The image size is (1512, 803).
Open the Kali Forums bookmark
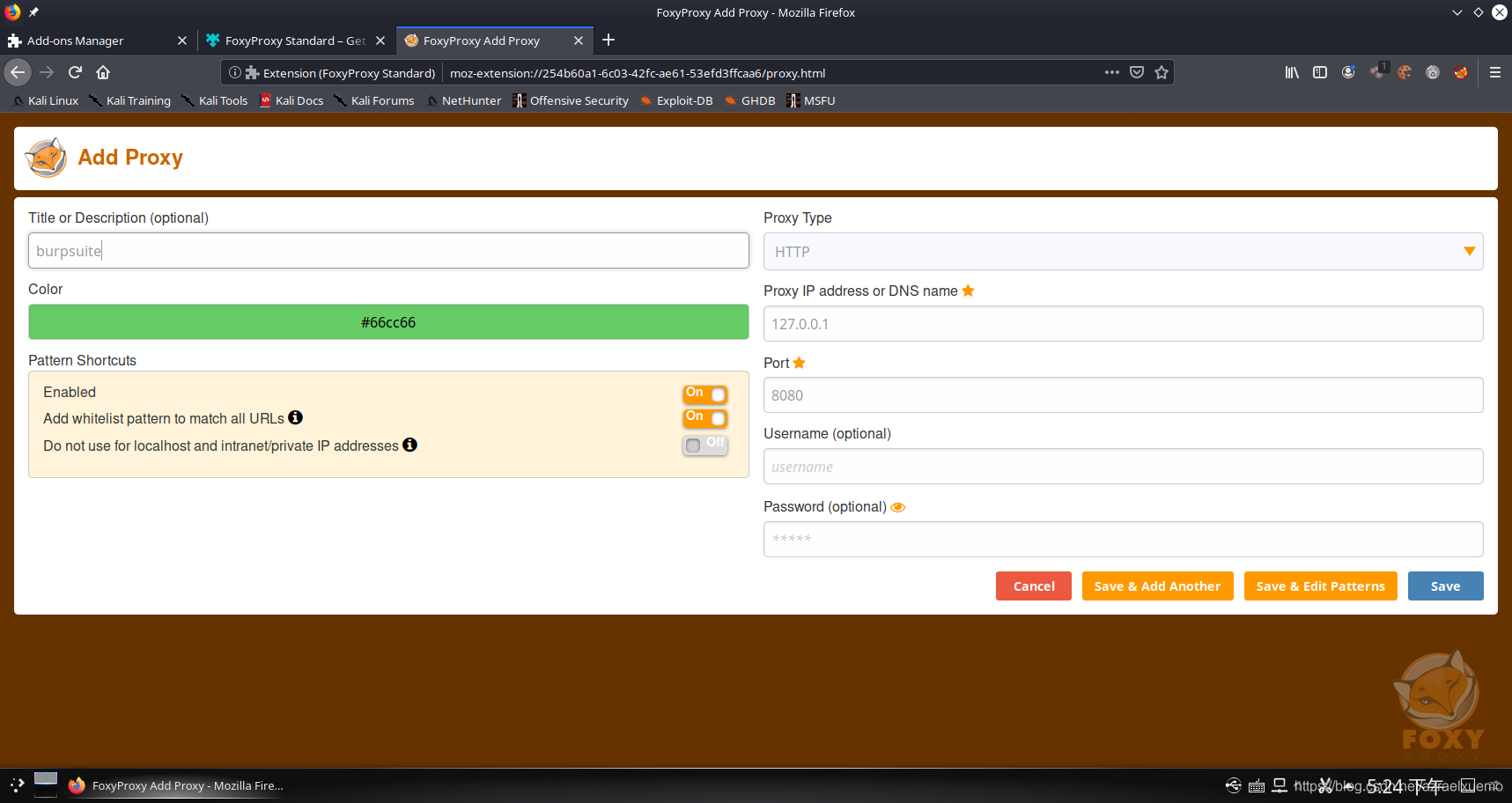(374, 100)
